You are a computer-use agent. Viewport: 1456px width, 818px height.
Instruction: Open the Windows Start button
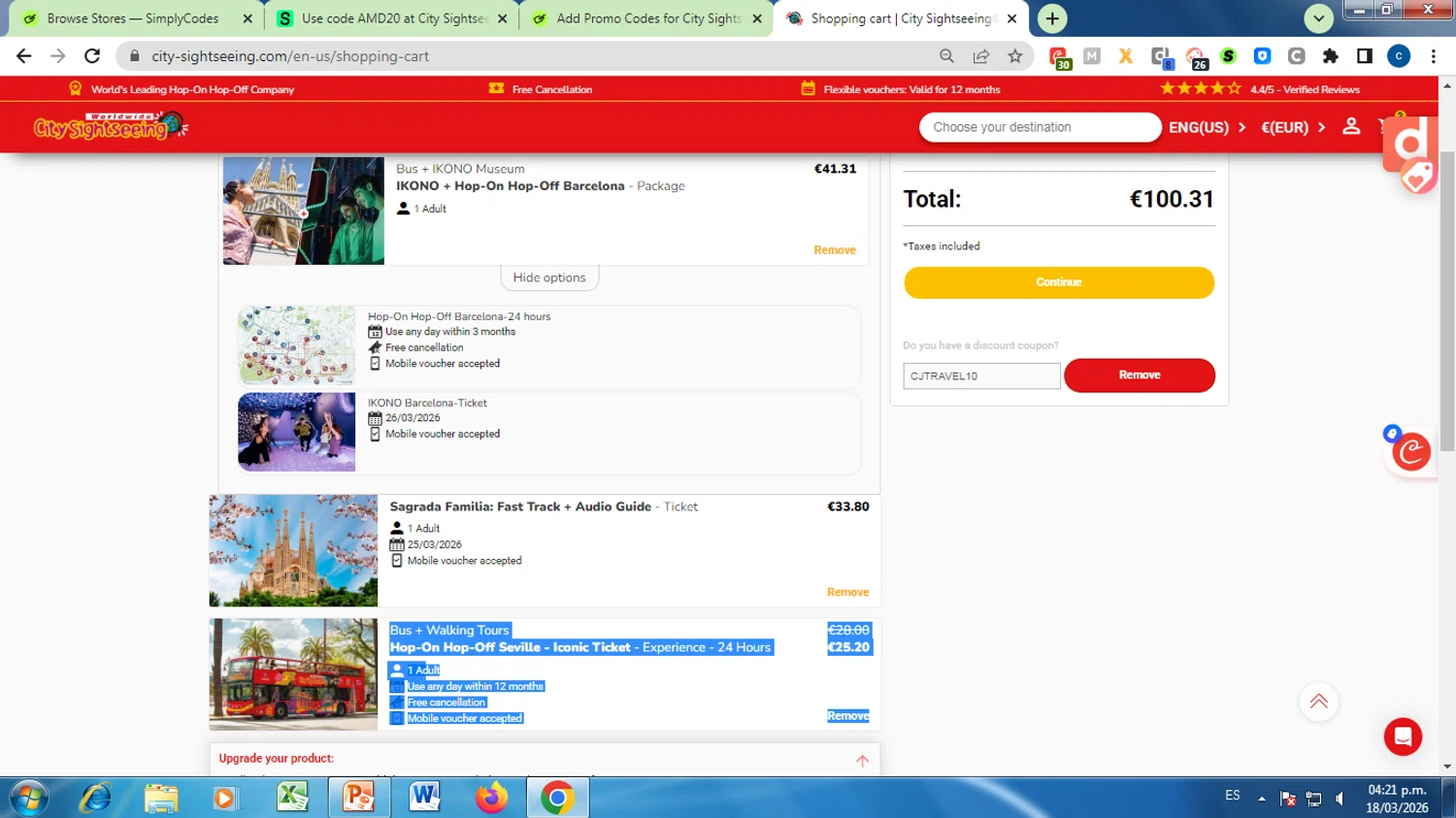pyautogui.click(x=28, y=798)
